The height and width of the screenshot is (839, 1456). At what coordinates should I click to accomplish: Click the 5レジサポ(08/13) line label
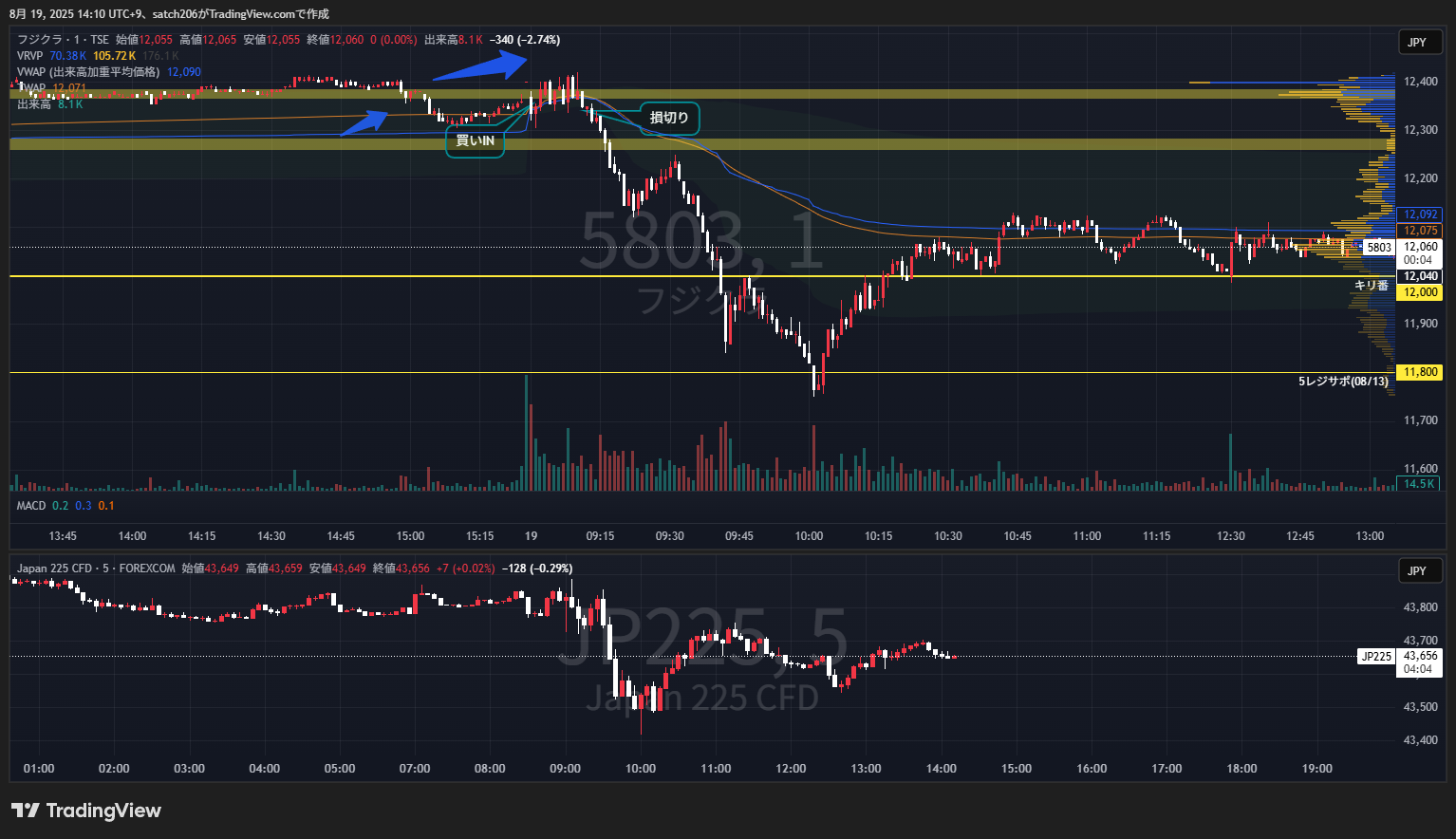1343,382
